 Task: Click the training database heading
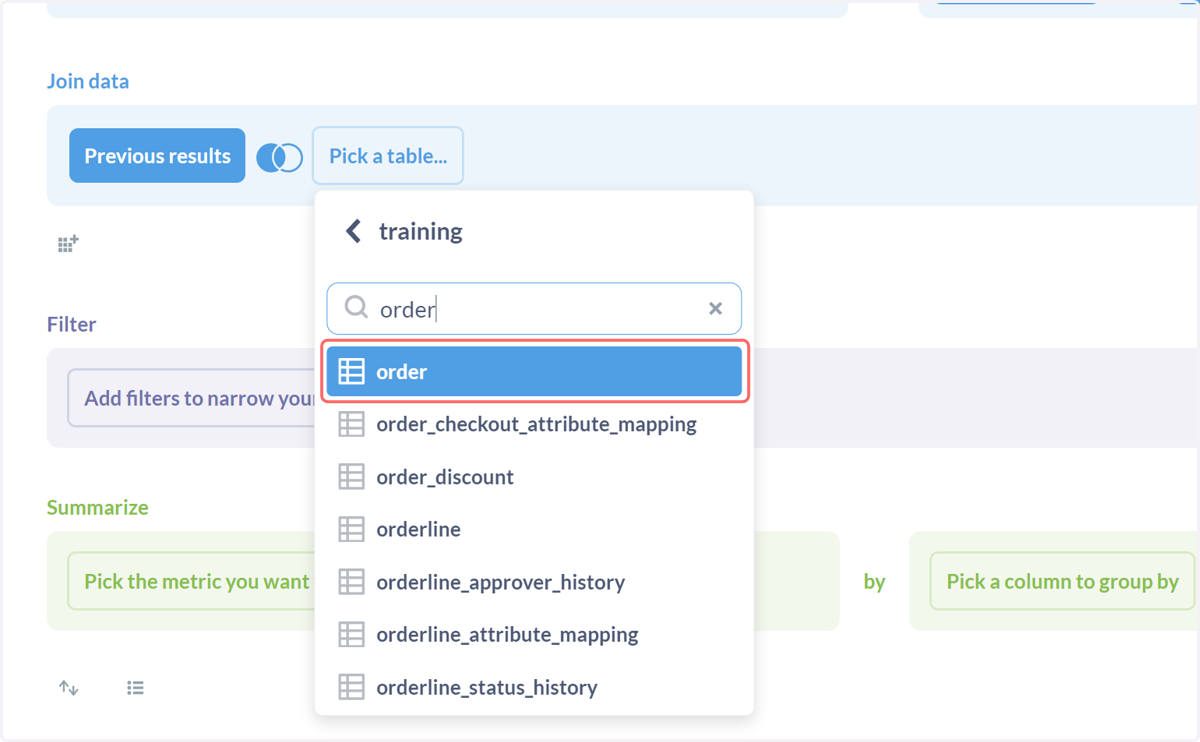[x=420, y=231]
